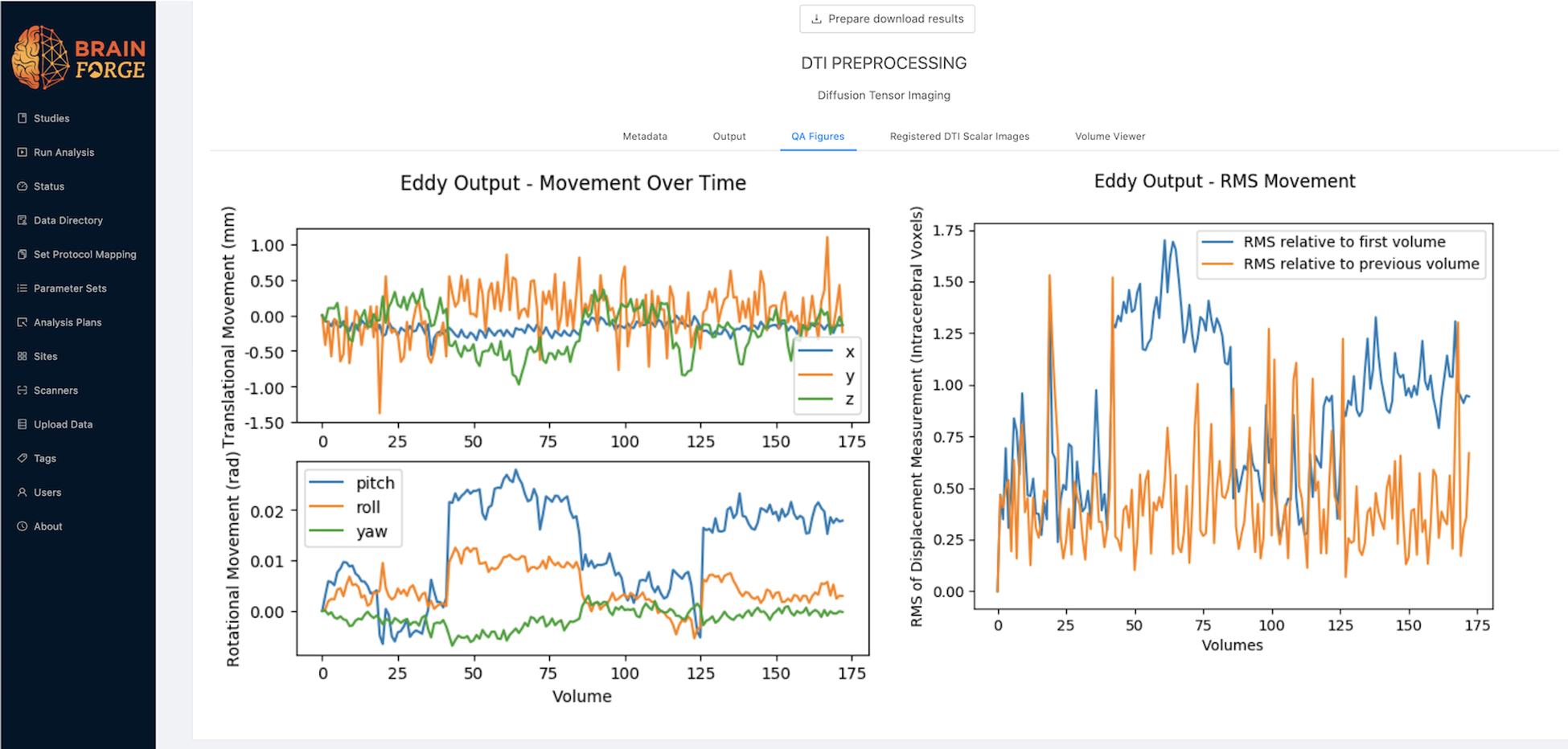The image size is (1568, 749).
Task: Open Set Protocol Mapping
Action: [x=85, y=254]
